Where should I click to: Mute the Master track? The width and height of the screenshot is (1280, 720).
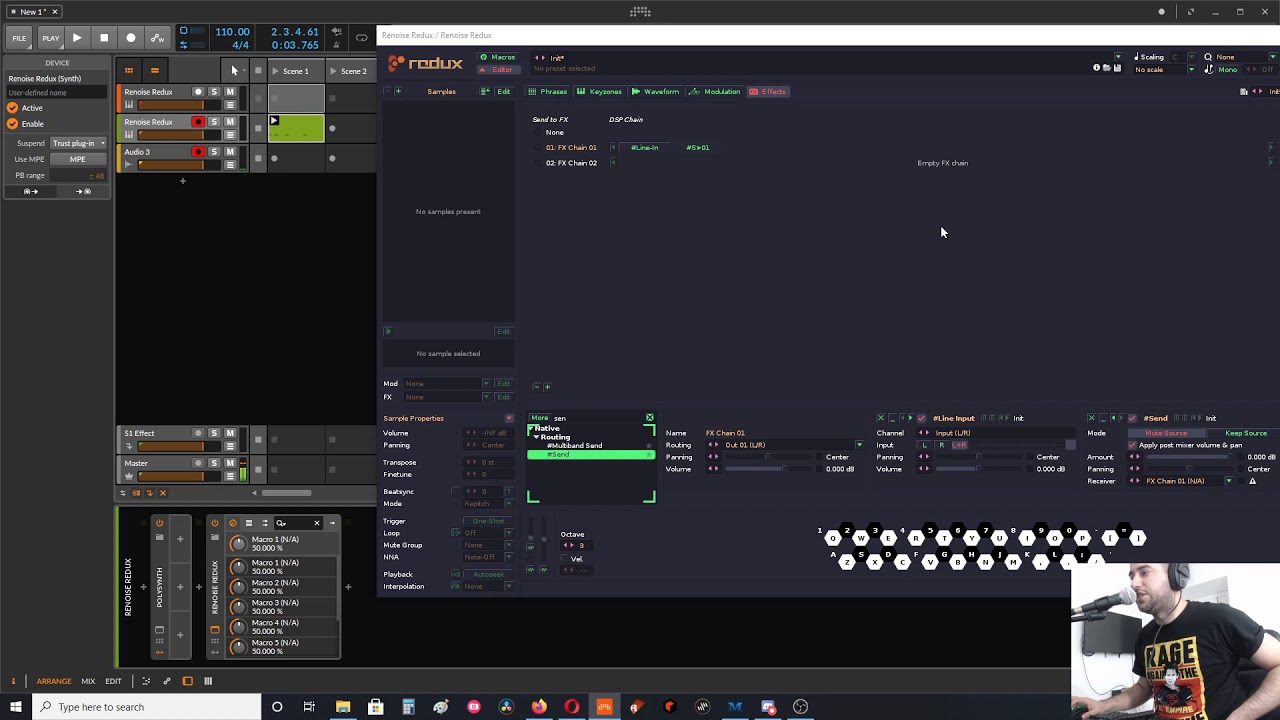pos(230,464)
